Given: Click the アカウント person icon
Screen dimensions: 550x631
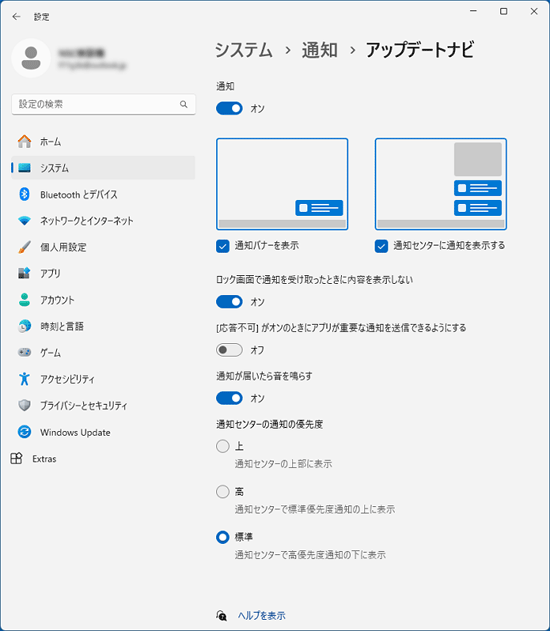Looking at the screenshot, I should pos(25,300).
